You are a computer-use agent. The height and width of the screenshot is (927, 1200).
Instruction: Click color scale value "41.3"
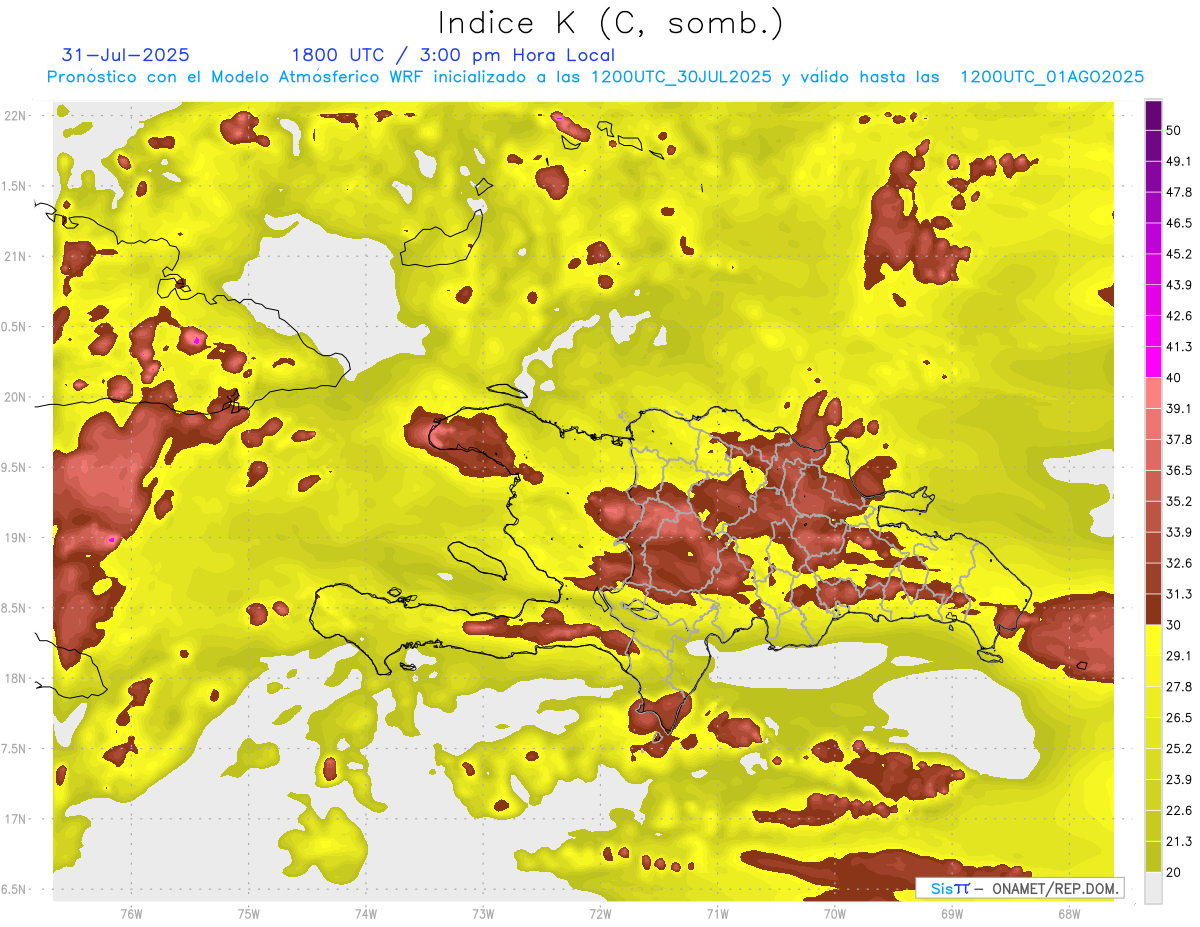point(1178,347)
